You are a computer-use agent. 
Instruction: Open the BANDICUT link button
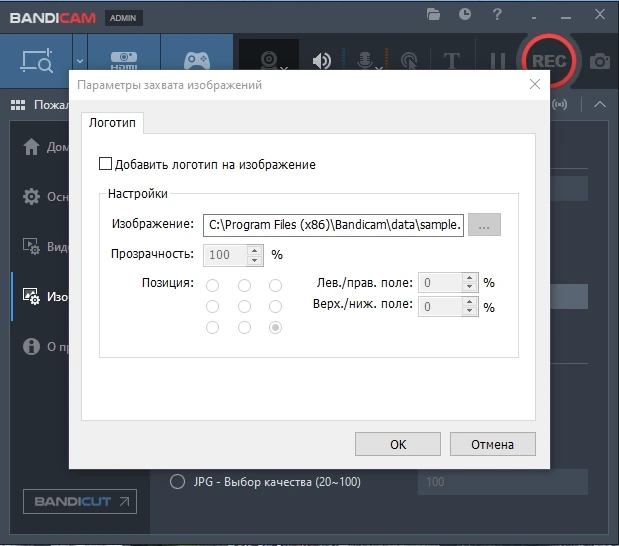click(x=80, y=501)
